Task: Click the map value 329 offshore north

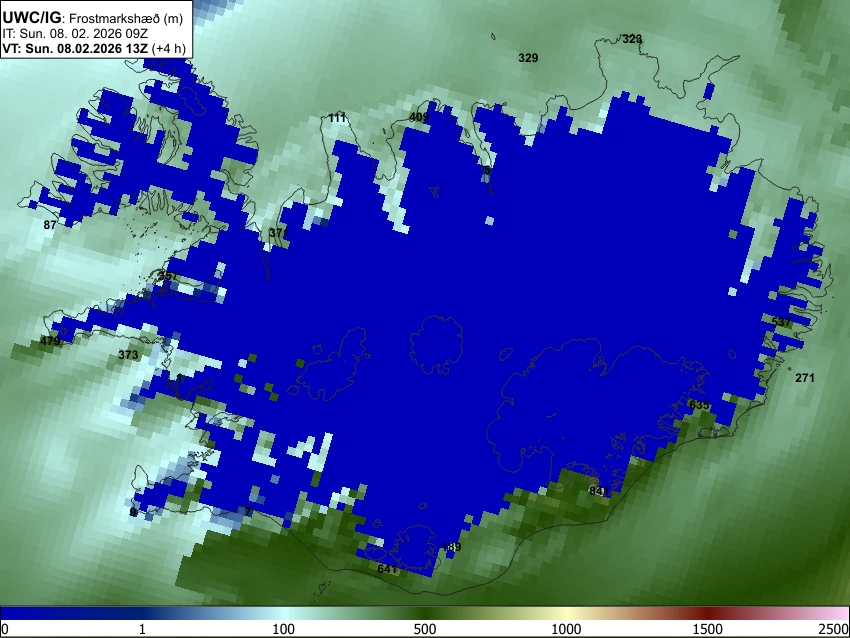Action: click(528, 58)
